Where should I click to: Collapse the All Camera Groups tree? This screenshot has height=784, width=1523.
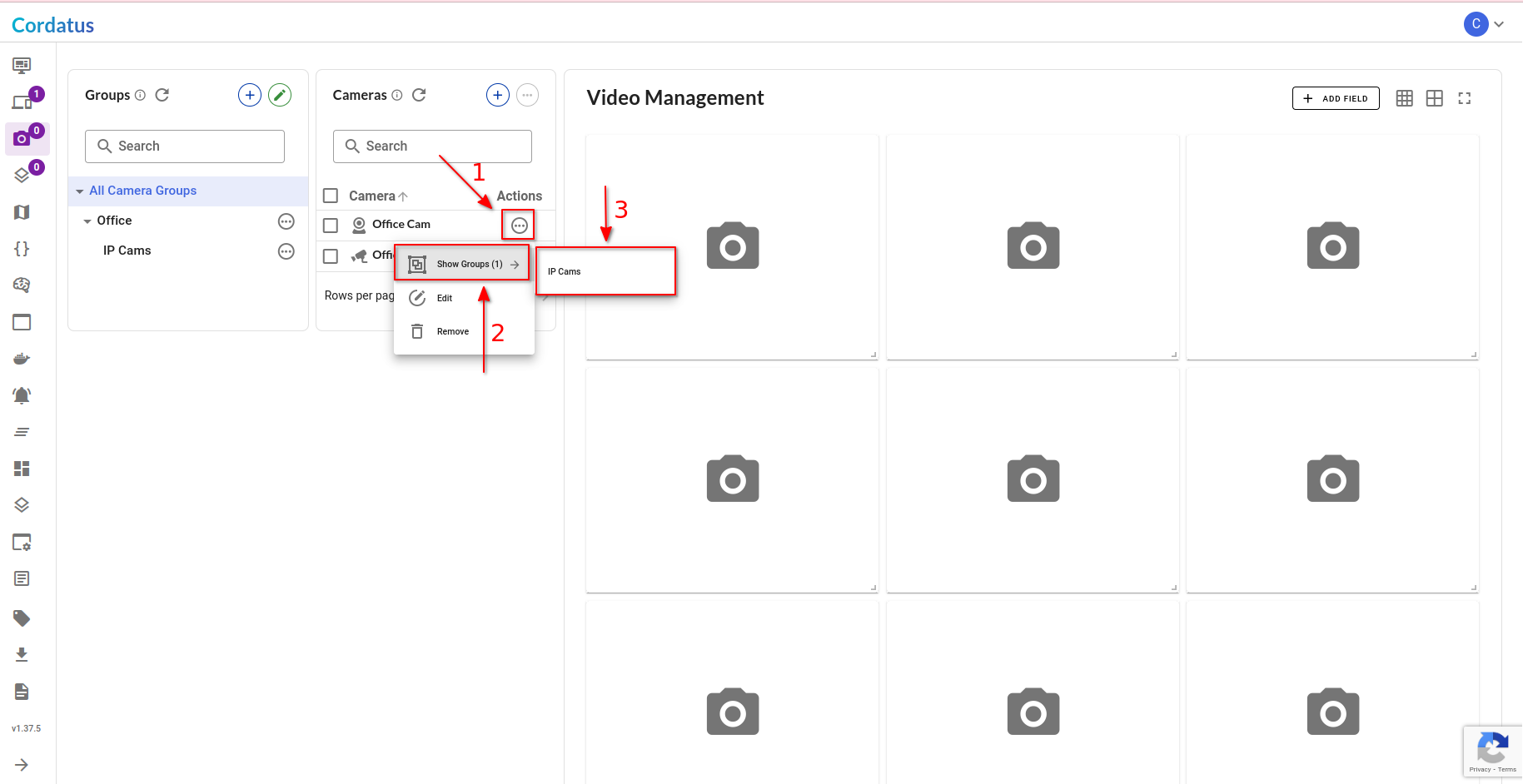tap(80, 191)
